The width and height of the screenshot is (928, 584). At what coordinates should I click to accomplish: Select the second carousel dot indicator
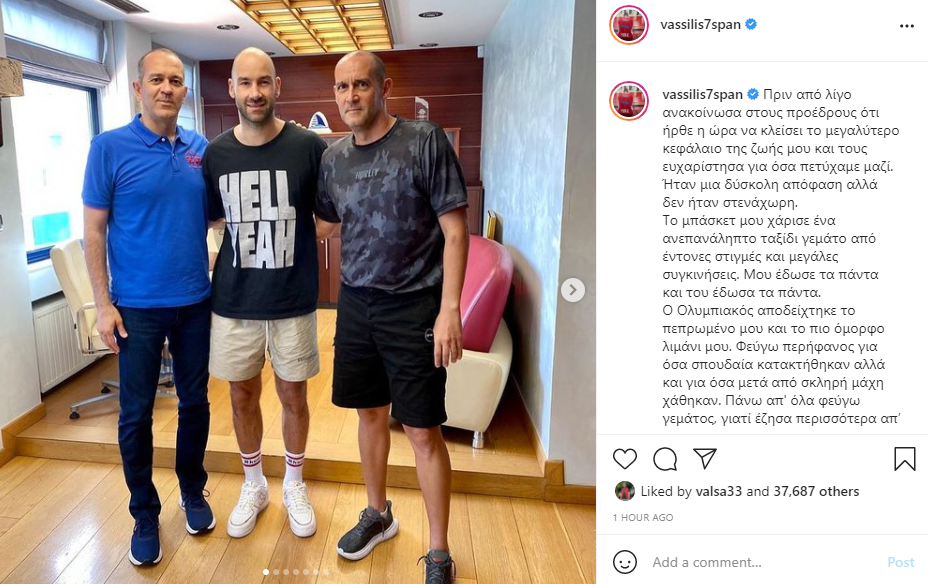[276, 572]
